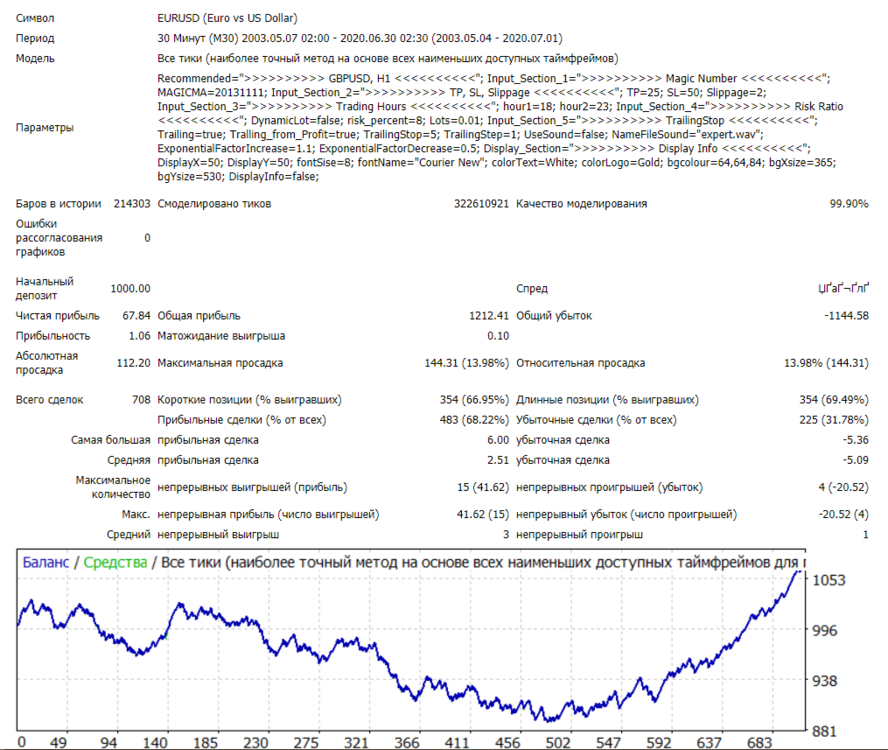Click the 'Матожидание выигрыша' label
The width and height of the screenshot is (888, 750).
221,336
